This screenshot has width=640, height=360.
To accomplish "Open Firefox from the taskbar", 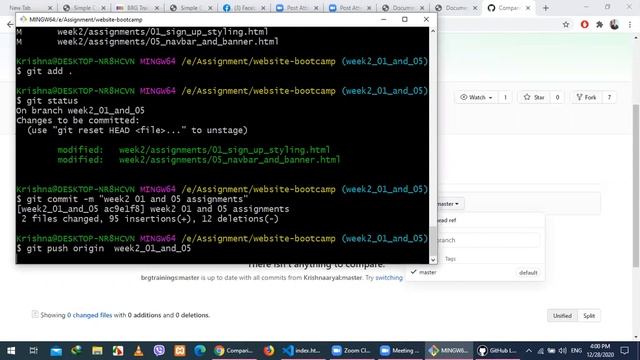I will click(269, 350).
